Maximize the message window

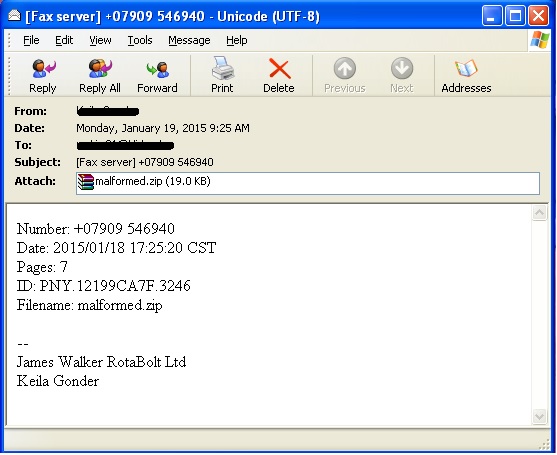tap(515, 16)
